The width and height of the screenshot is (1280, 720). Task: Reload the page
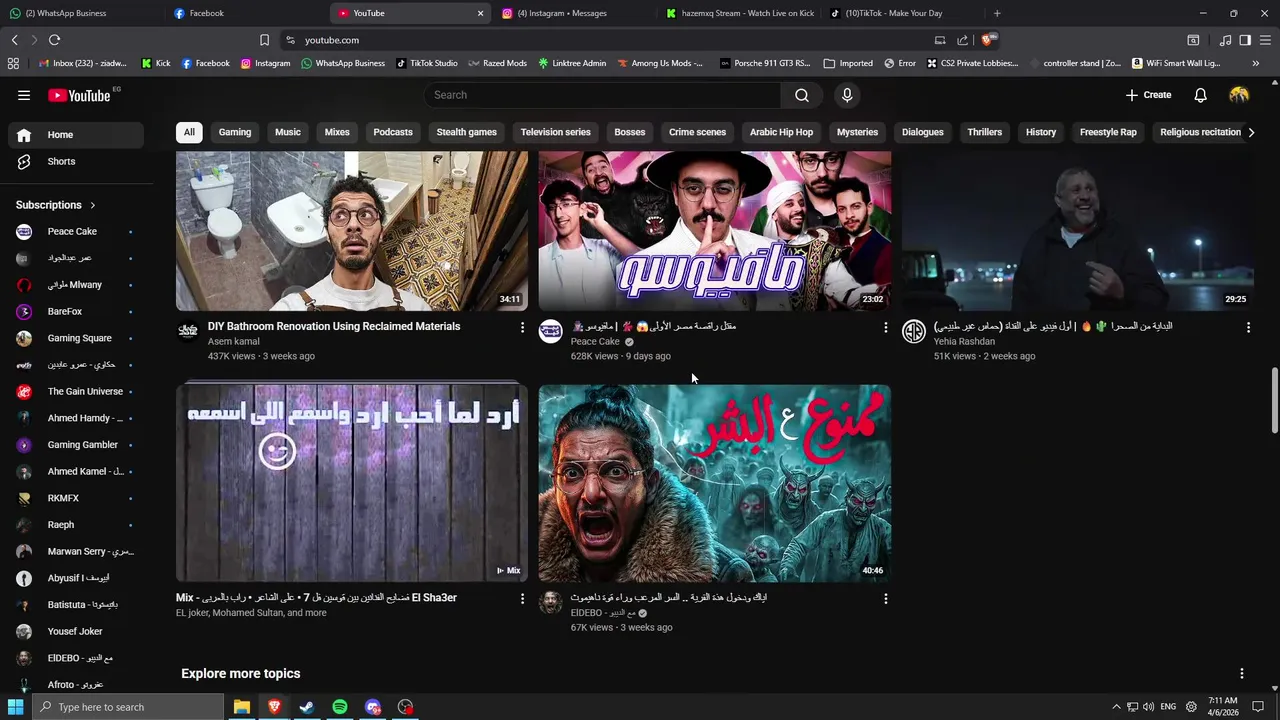[x=54, y=40]
